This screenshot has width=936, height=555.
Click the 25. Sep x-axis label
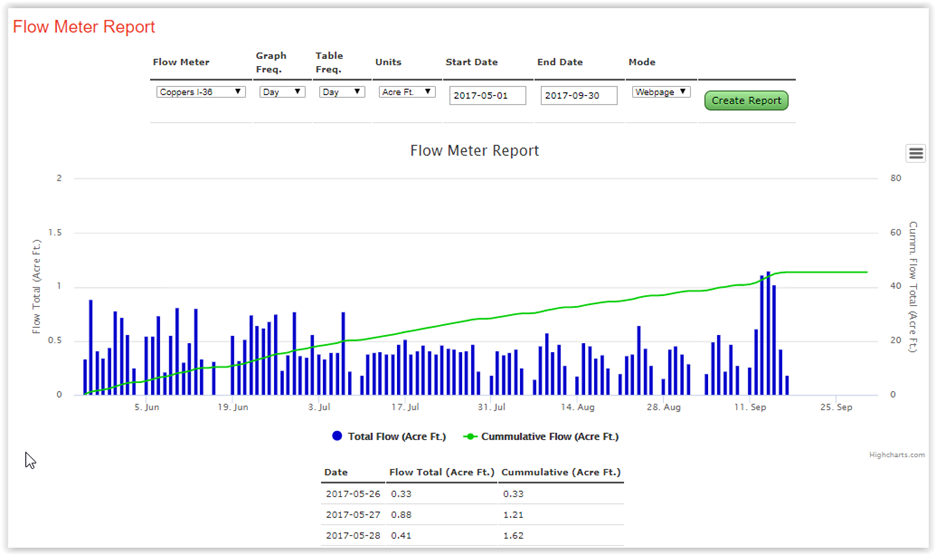(836, 407)
